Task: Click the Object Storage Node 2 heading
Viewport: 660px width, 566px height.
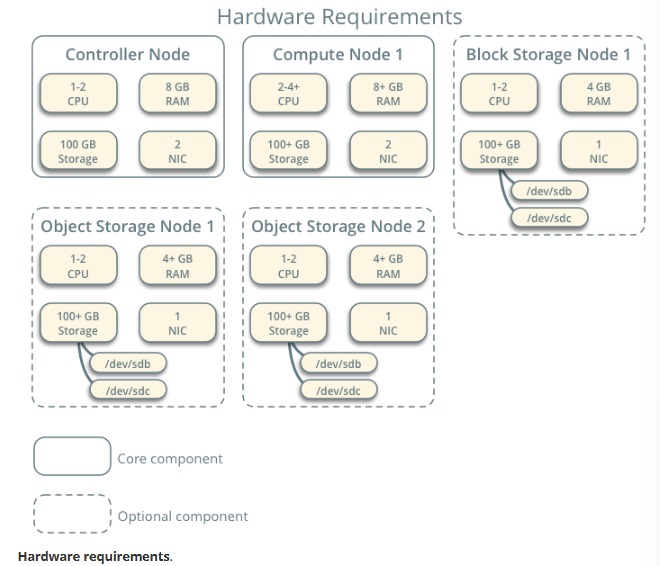Action: pos(338,226)
